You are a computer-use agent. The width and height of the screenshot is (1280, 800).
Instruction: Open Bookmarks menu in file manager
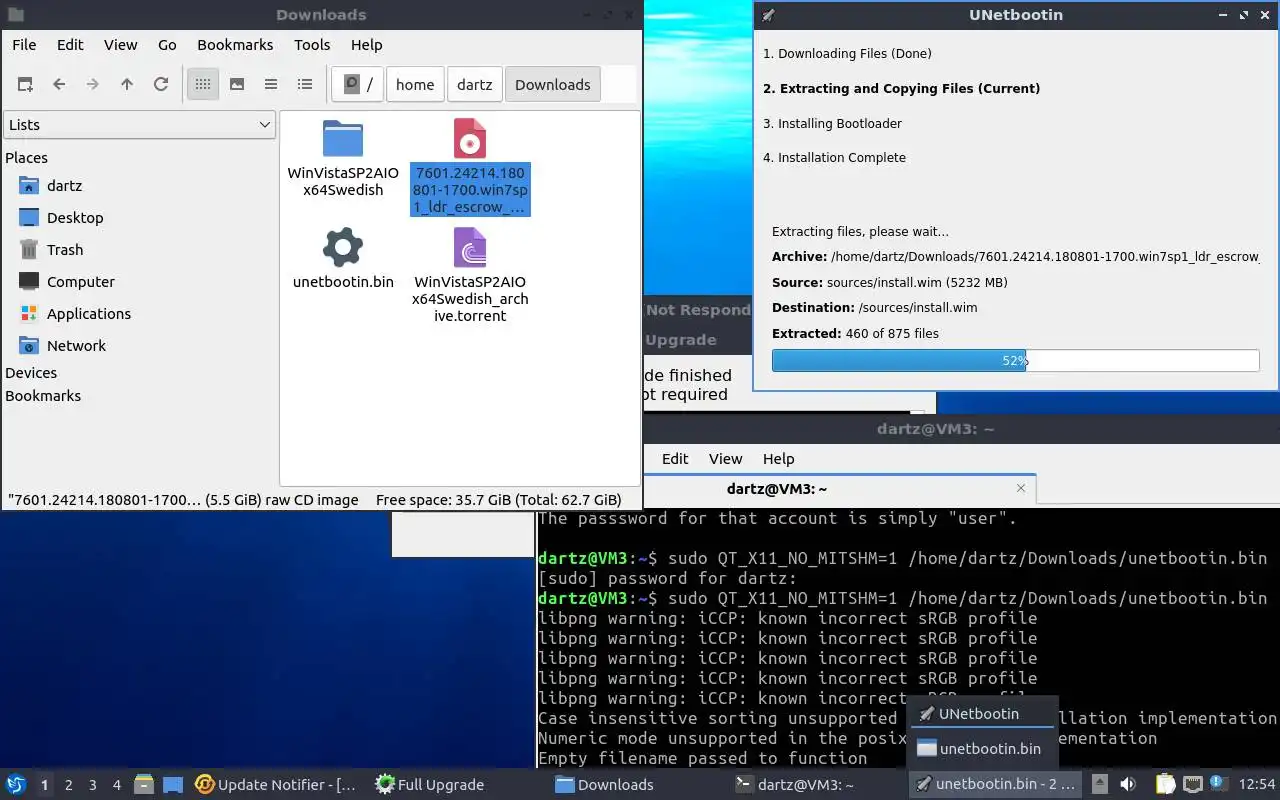(x=235, y=45)
